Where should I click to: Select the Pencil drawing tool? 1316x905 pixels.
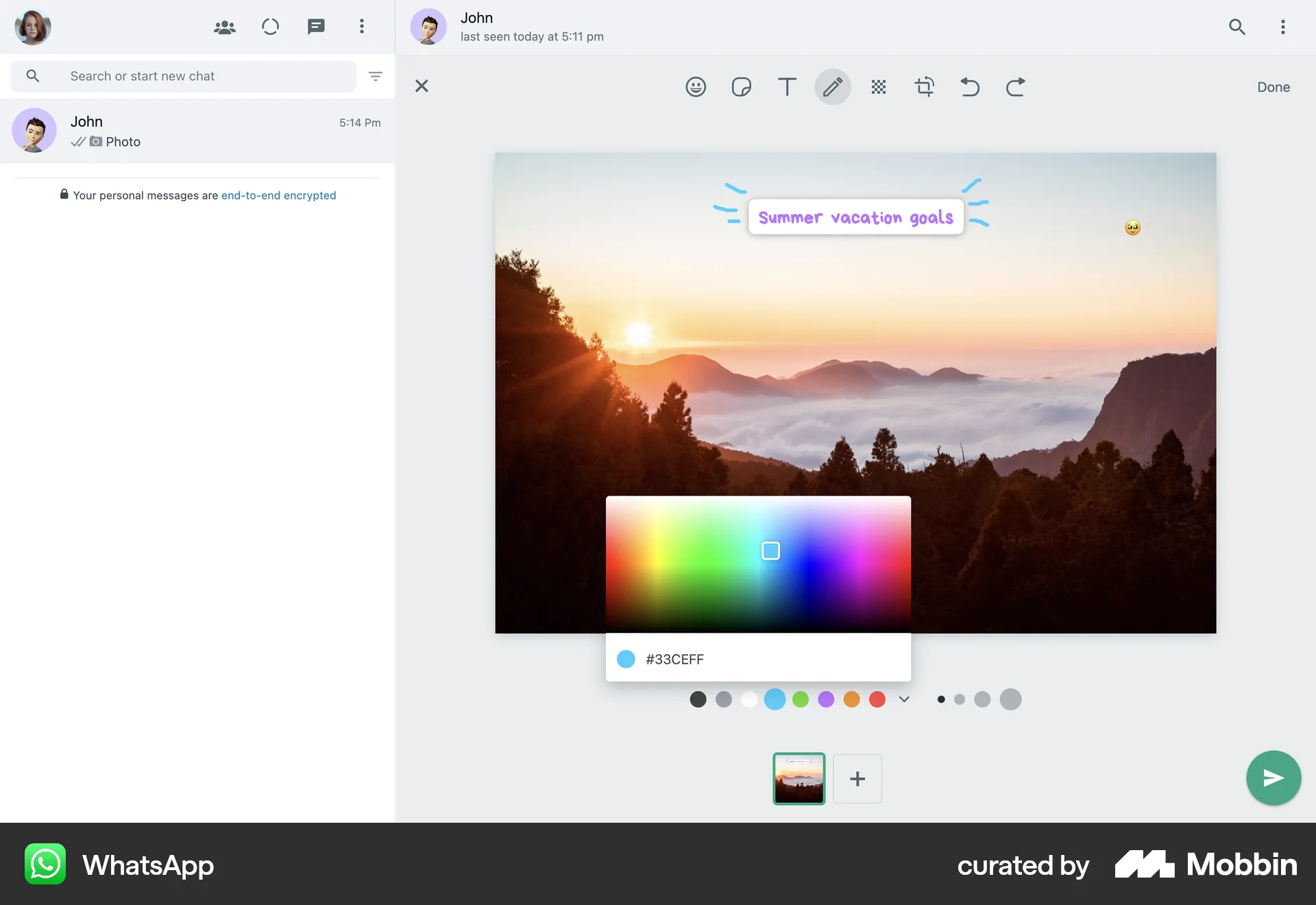tap(832, 86)
